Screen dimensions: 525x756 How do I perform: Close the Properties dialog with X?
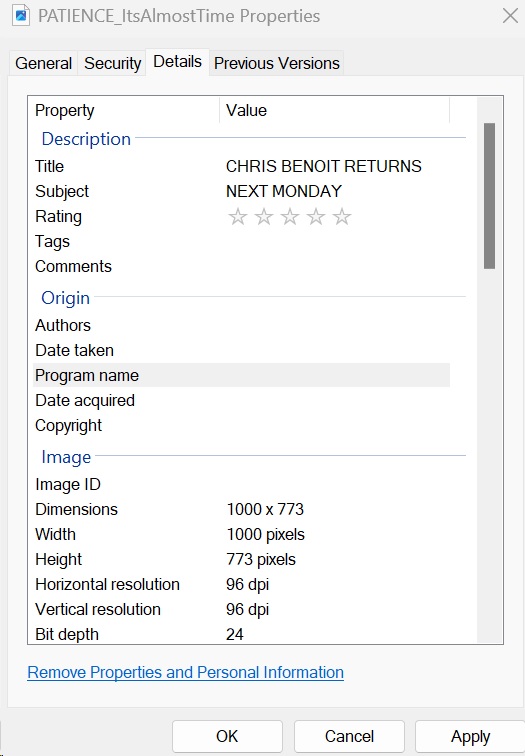tap(510, 15)
